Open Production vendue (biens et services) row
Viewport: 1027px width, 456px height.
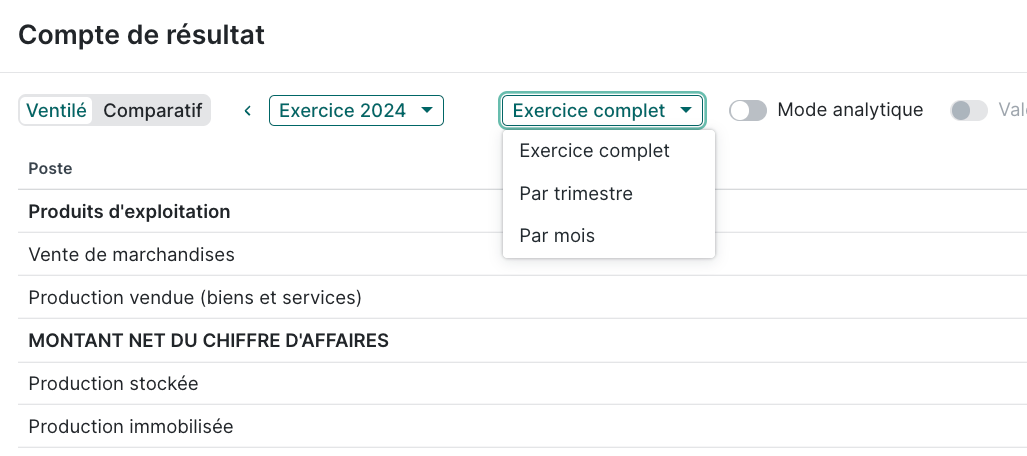coord(195,298)
